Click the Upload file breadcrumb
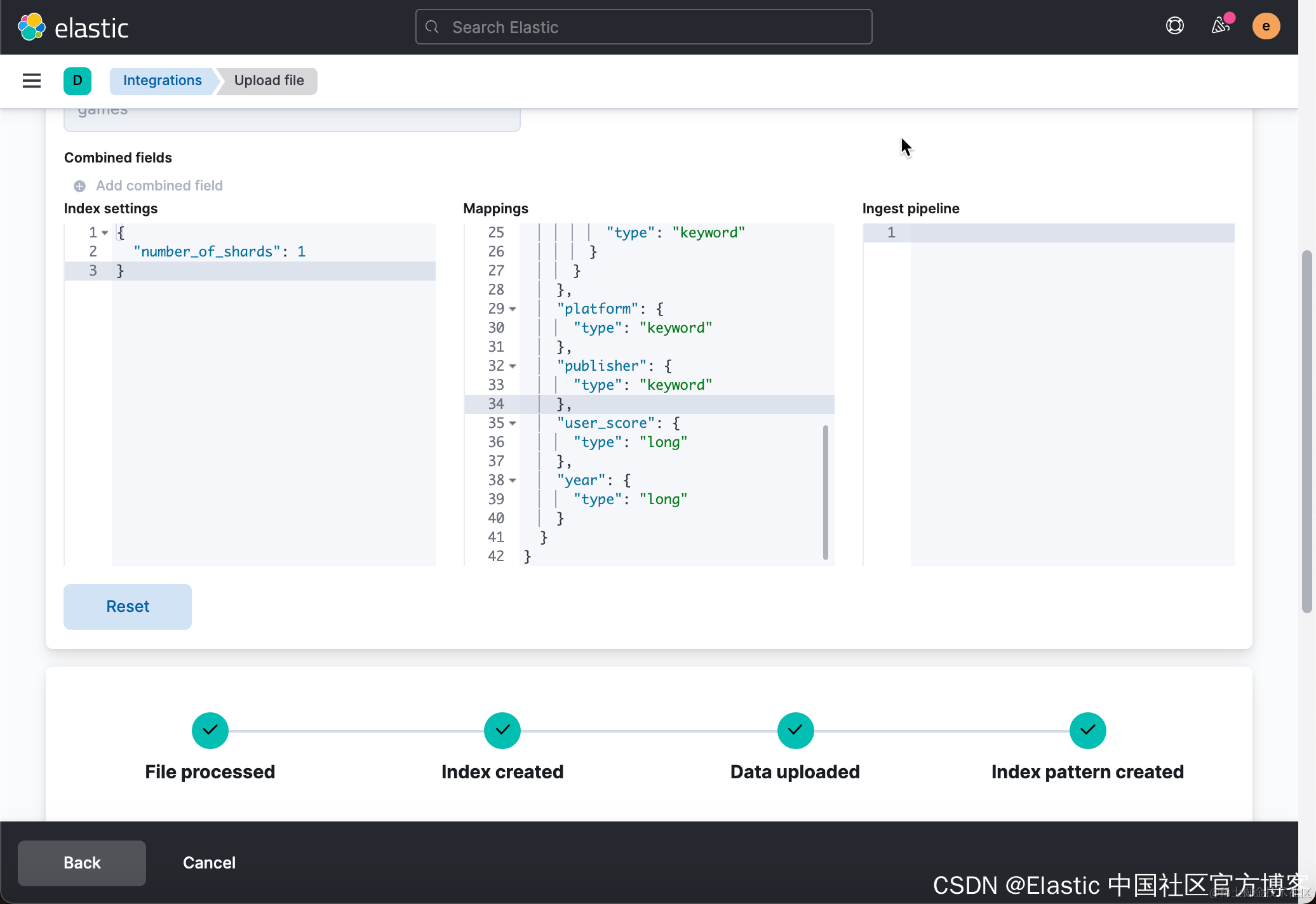Screen dimensions: 1316x904 269,81
